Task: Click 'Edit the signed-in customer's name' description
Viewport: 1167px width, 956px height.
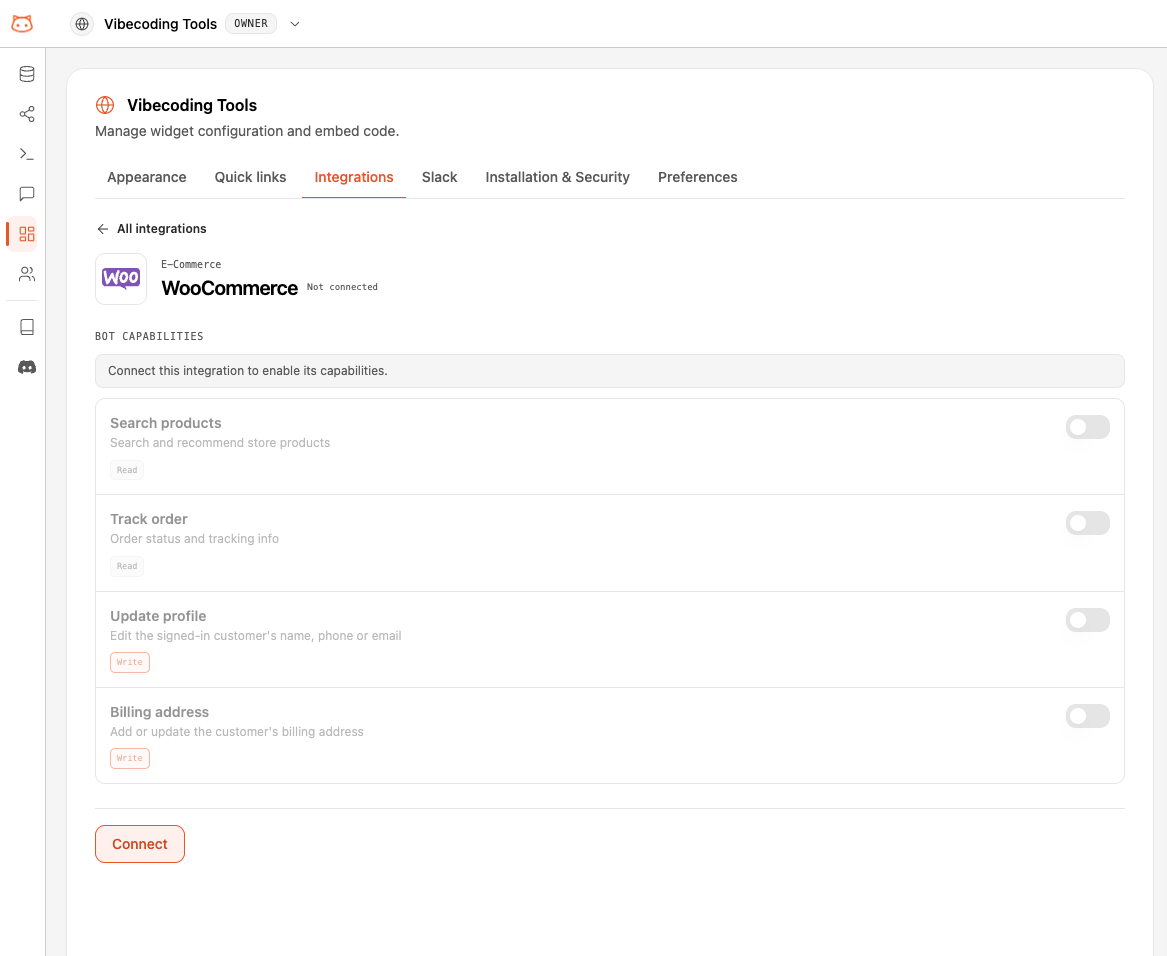Action: coord(256,636)
